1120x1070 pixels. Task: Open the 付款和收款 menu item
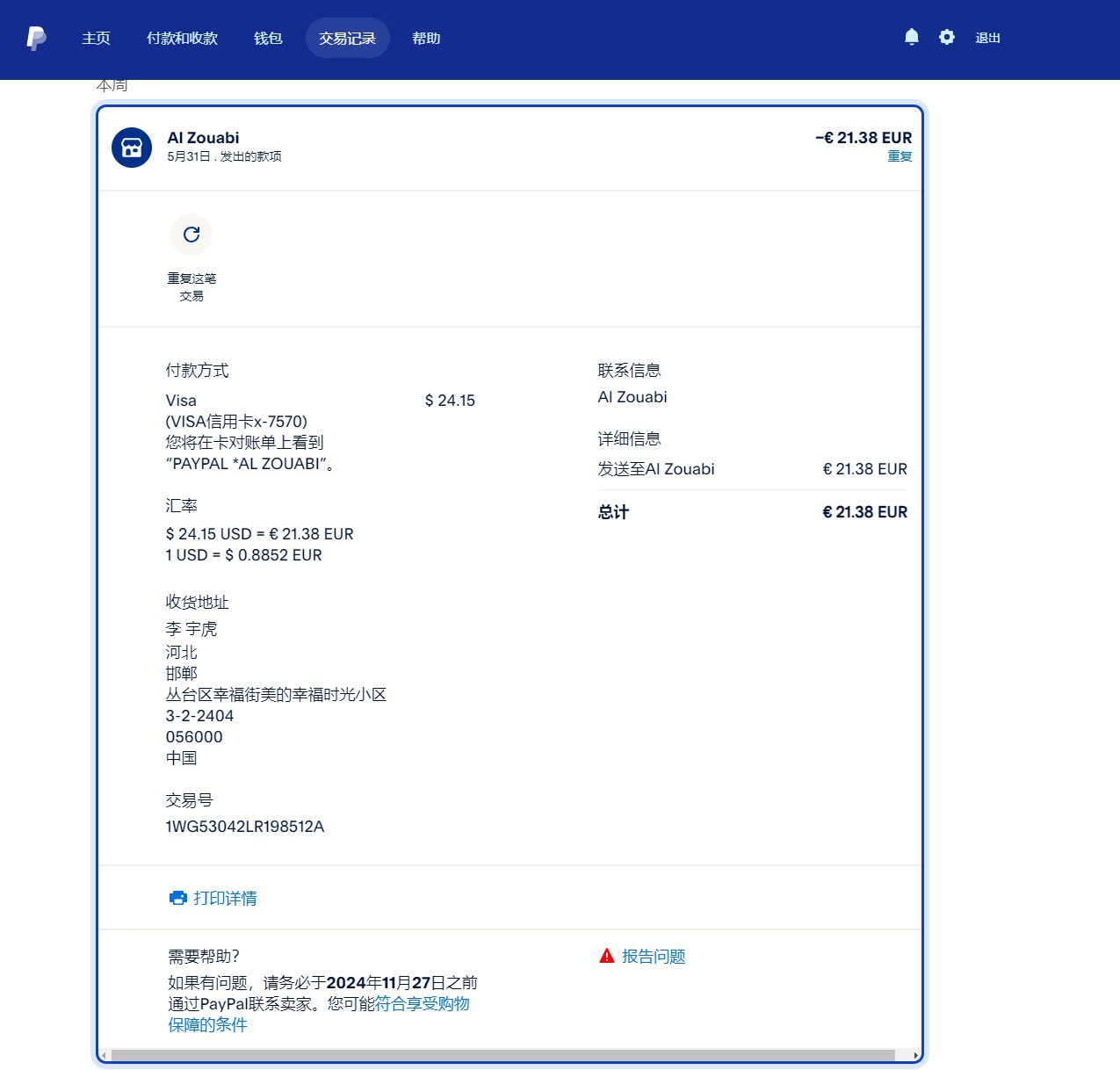click(182, 38)
